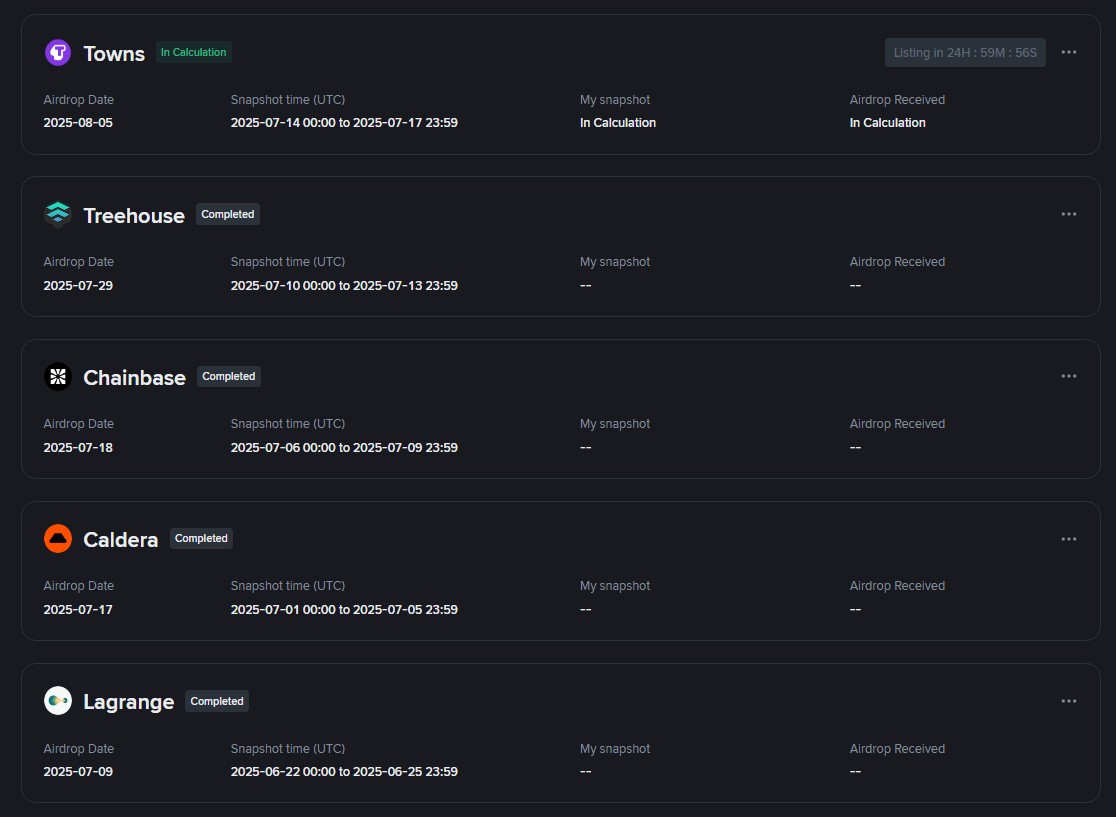
Task: Click Towns My snapshot In Calculation value
Action: pos(618,122)
